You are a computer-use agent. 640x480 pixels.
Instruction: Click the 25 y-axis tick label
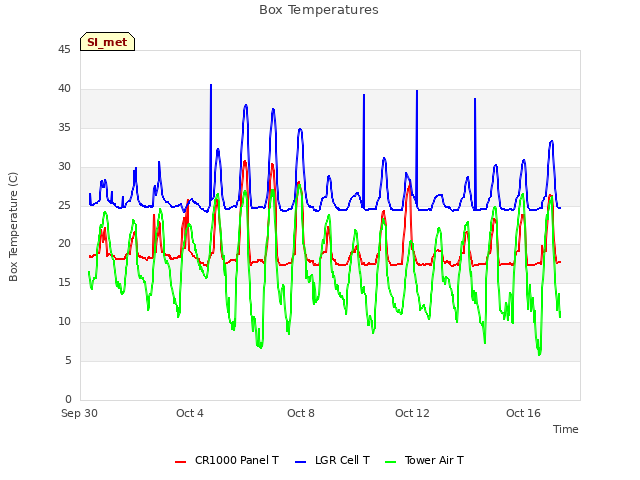click(64, 205)
